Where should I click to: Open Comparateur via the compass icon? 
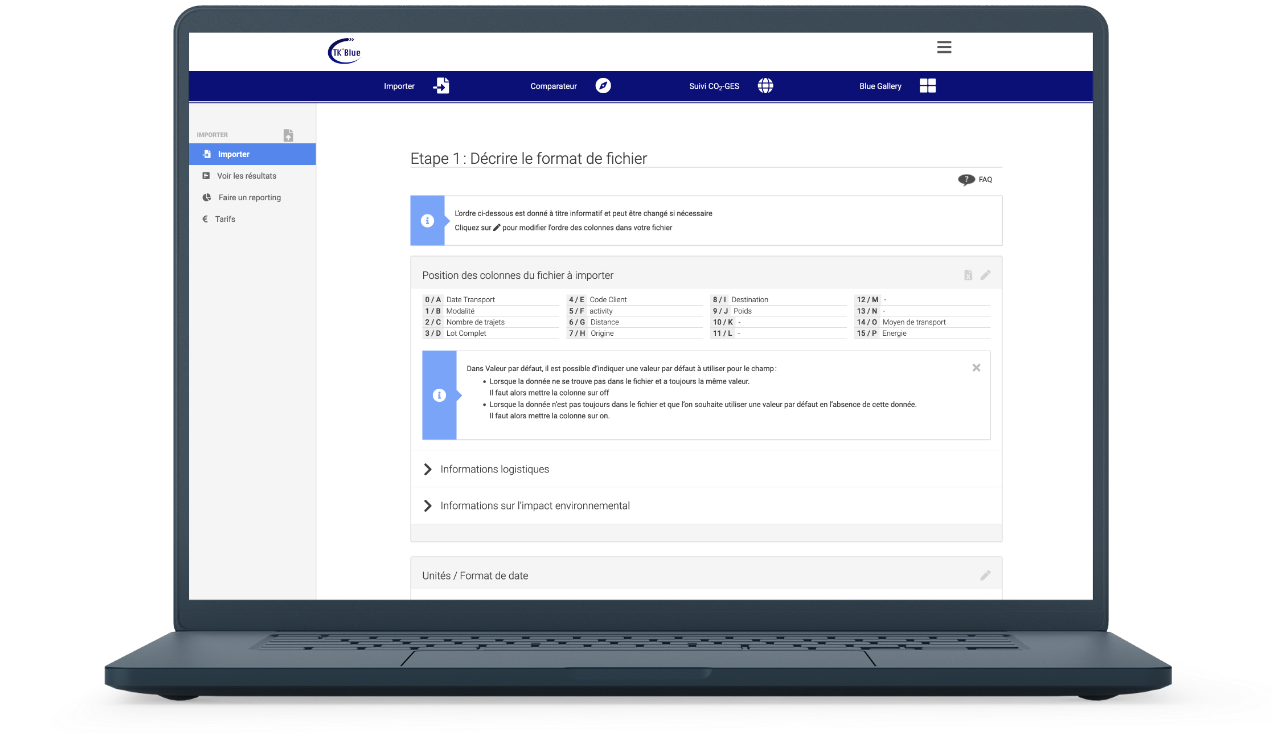[603, 86]
